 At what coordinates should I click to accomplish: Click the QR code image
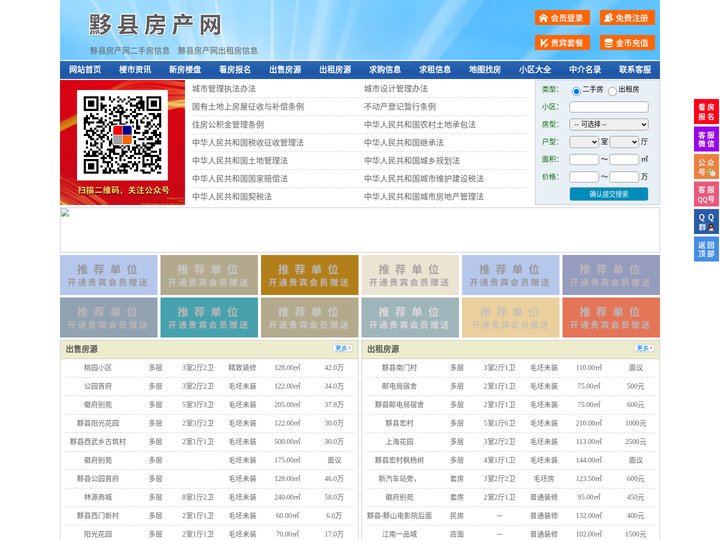click(x=122, y=135)
